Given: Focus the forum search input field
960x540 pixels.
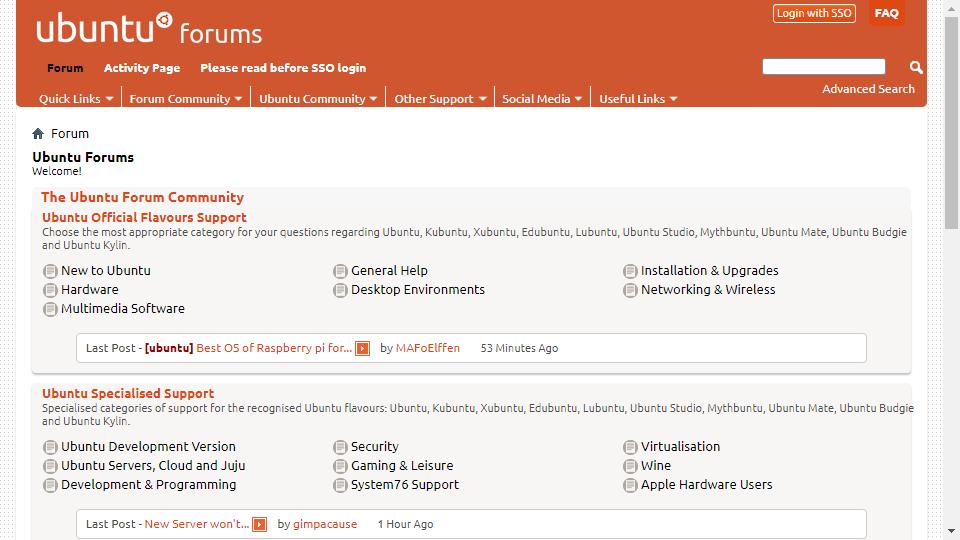Looking at the screenshot, I should click(x=823, y=67).
